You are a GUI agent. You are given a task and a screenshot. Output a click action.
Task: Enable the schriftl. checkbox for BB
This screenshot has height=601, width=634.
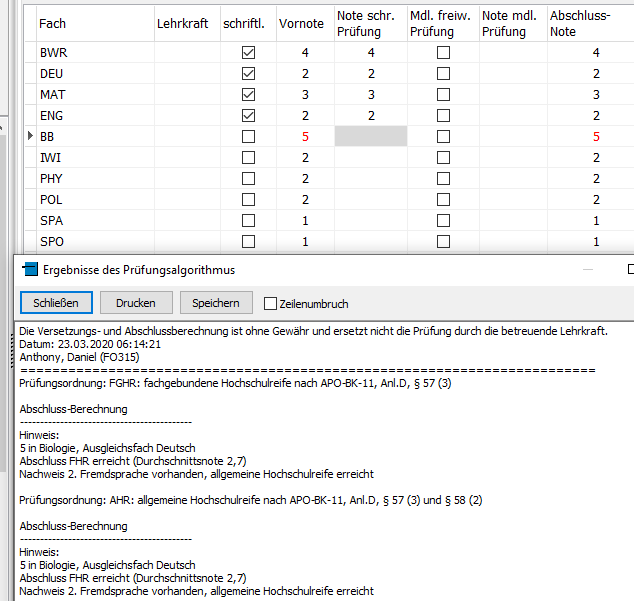[x=248, y=137]
